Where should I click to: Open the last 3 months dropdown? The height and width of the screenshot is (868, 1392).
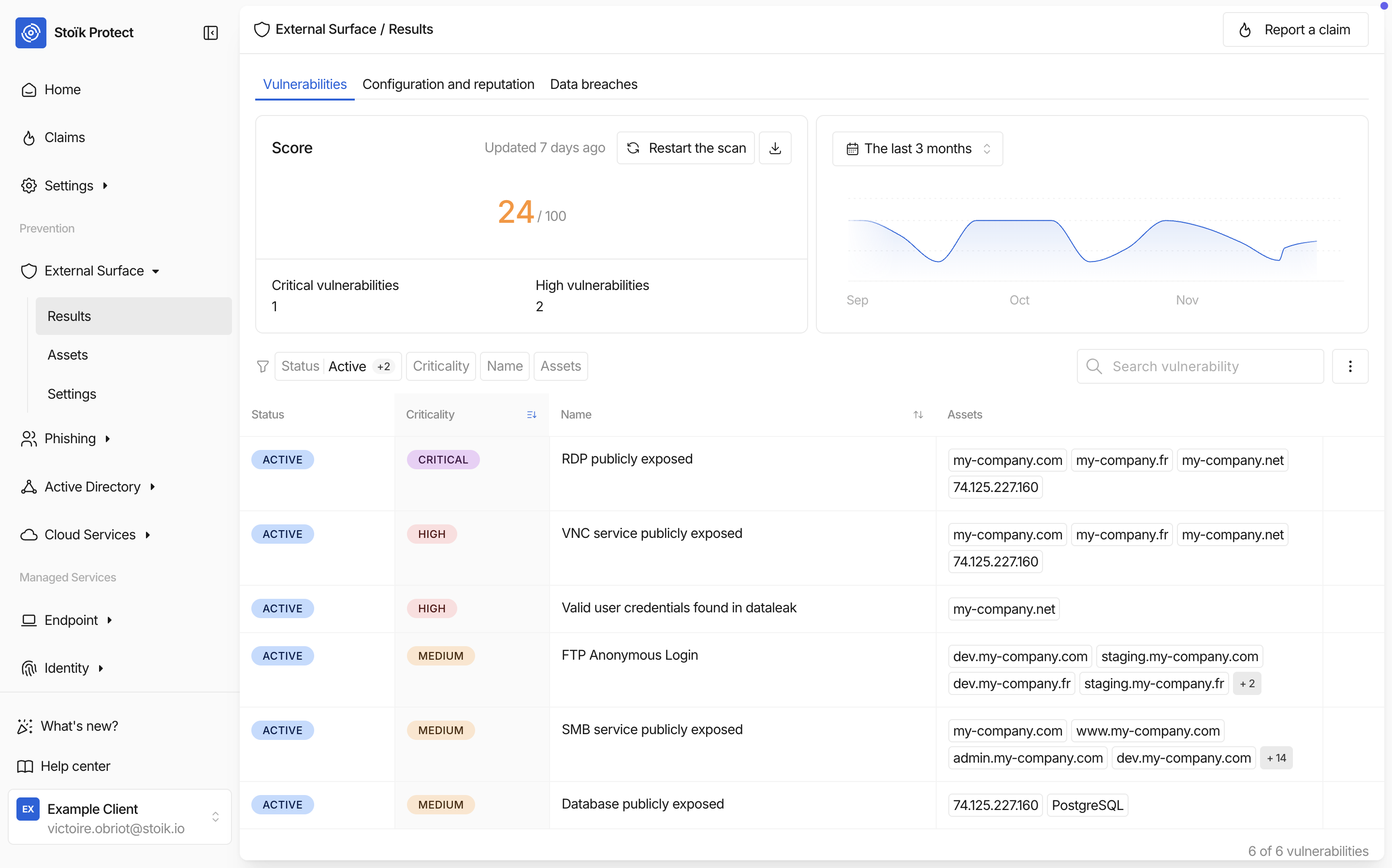pyautogui.click(x=917, y=149)
